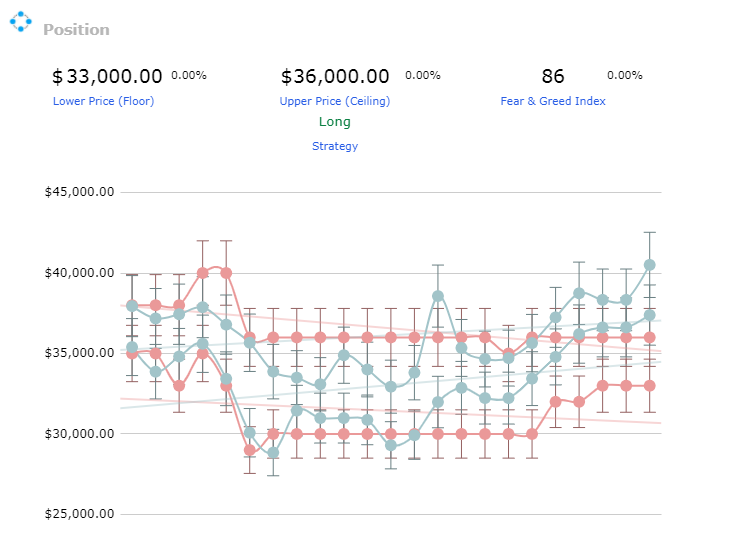Click 0.00% next to the floor price
This screenshot has height=542, width=734.
tap(189, 75)
